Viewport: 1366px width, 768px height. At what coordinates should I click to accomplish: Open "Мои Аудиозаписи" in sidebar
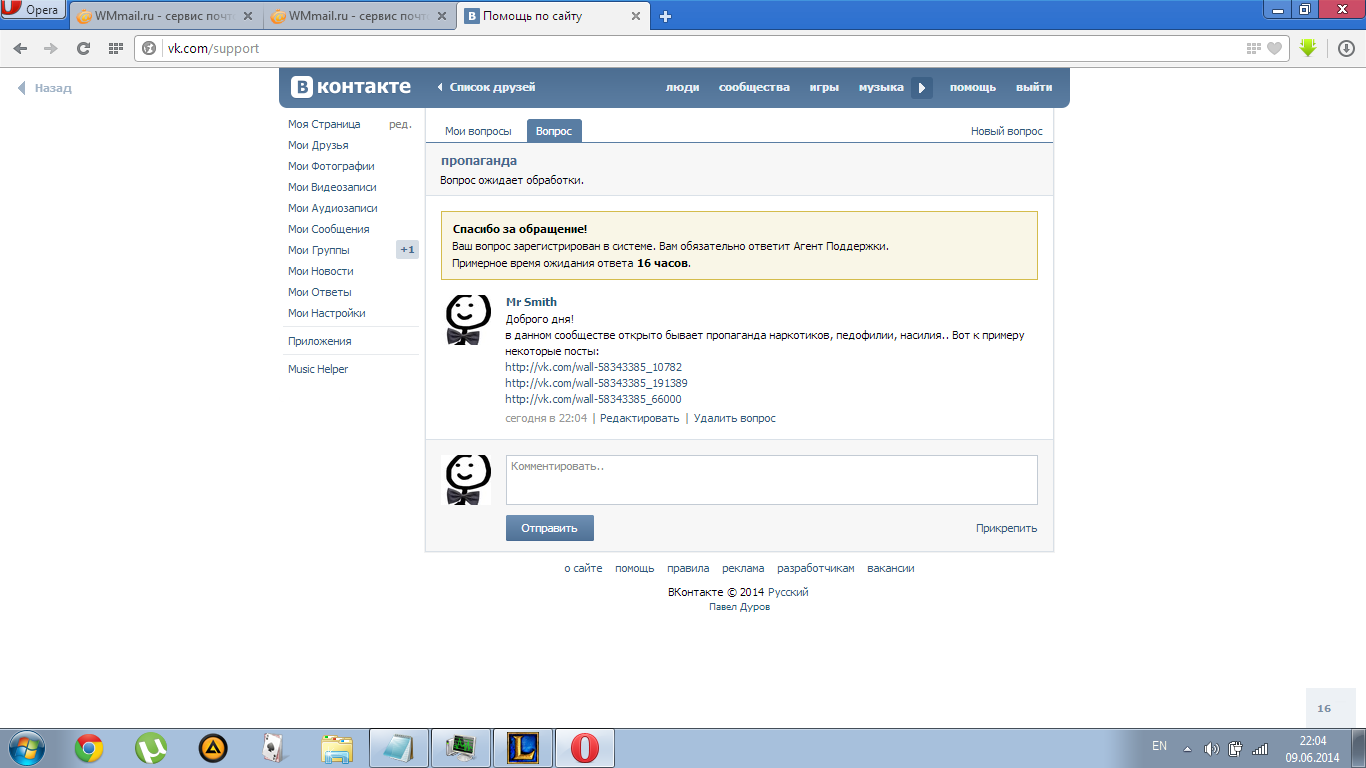[333, 208]
